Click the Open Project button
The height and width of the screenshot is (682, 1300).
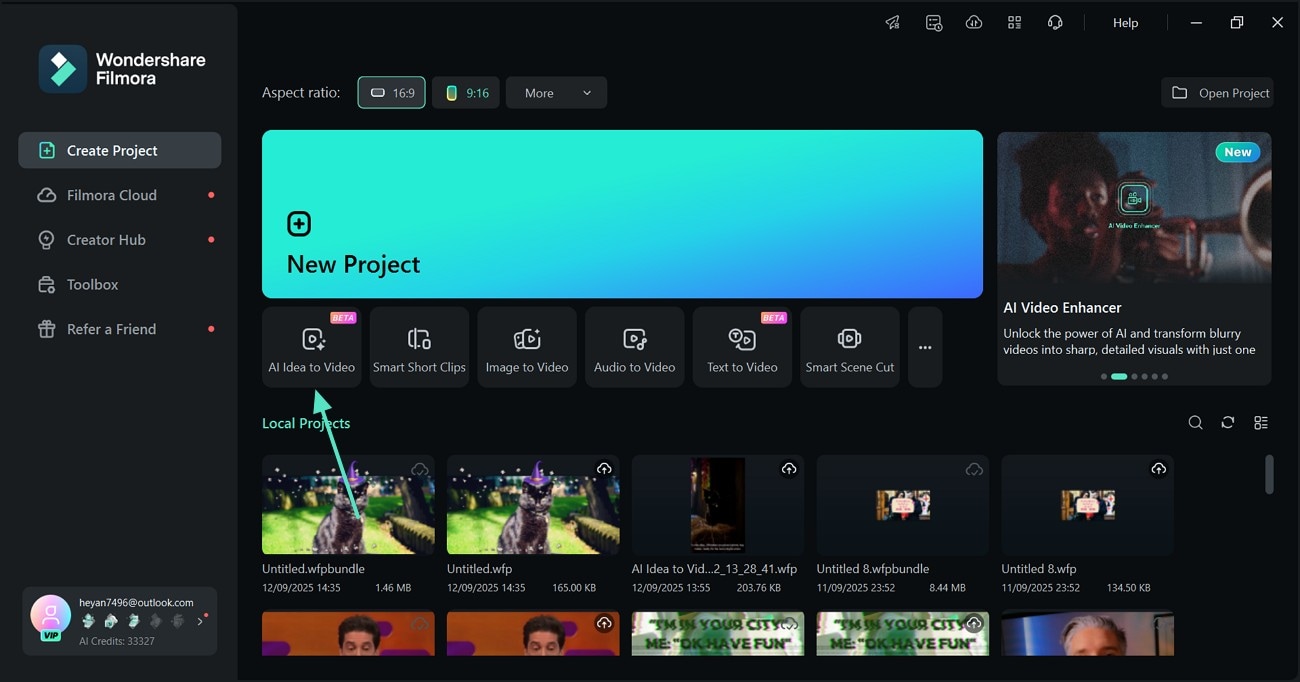pyautogui.click(x=1218, y=92)
